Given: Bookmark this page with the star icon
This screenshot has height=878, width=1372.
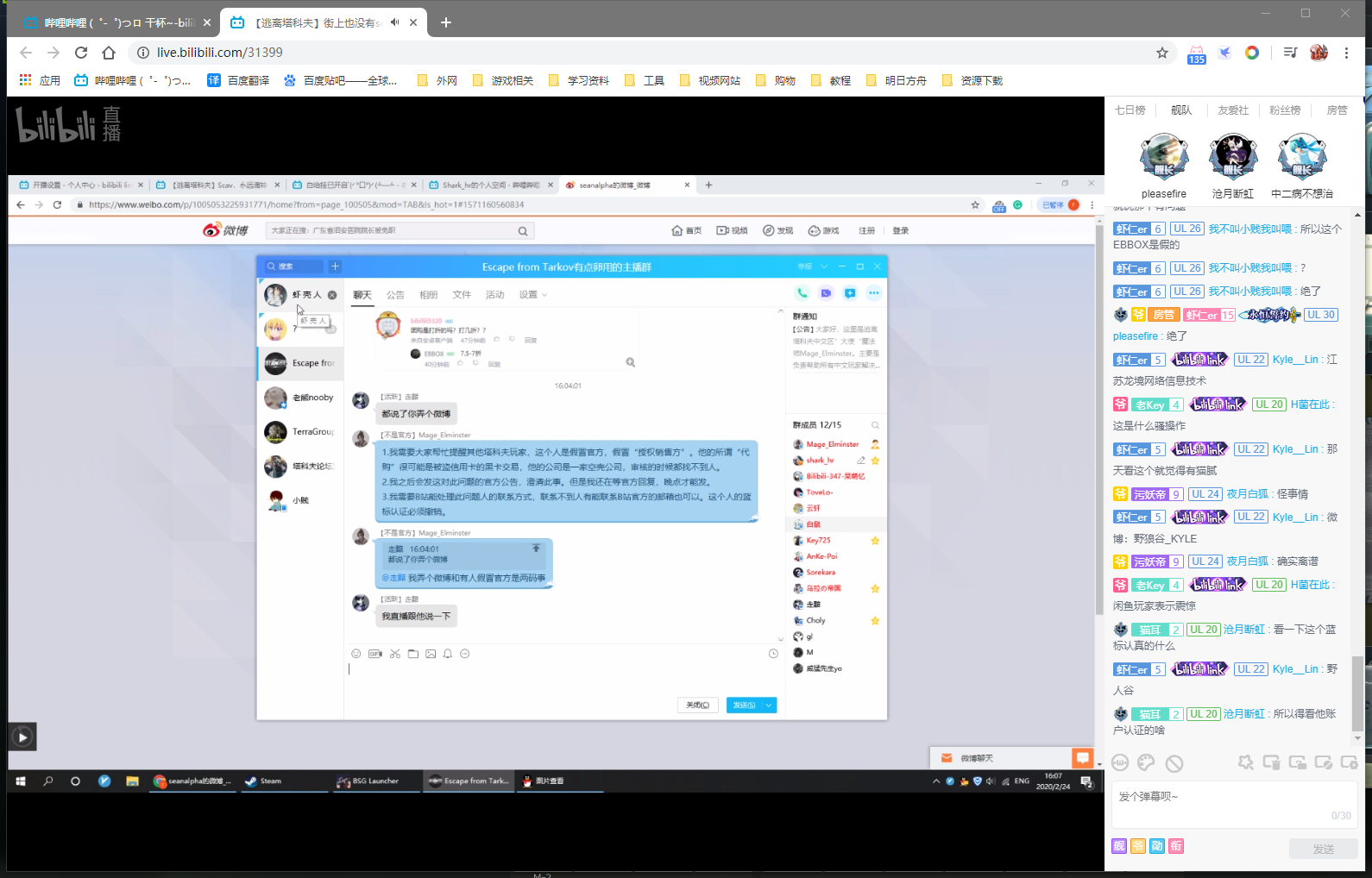Looking at the screenshot, I should (1162, 53).
